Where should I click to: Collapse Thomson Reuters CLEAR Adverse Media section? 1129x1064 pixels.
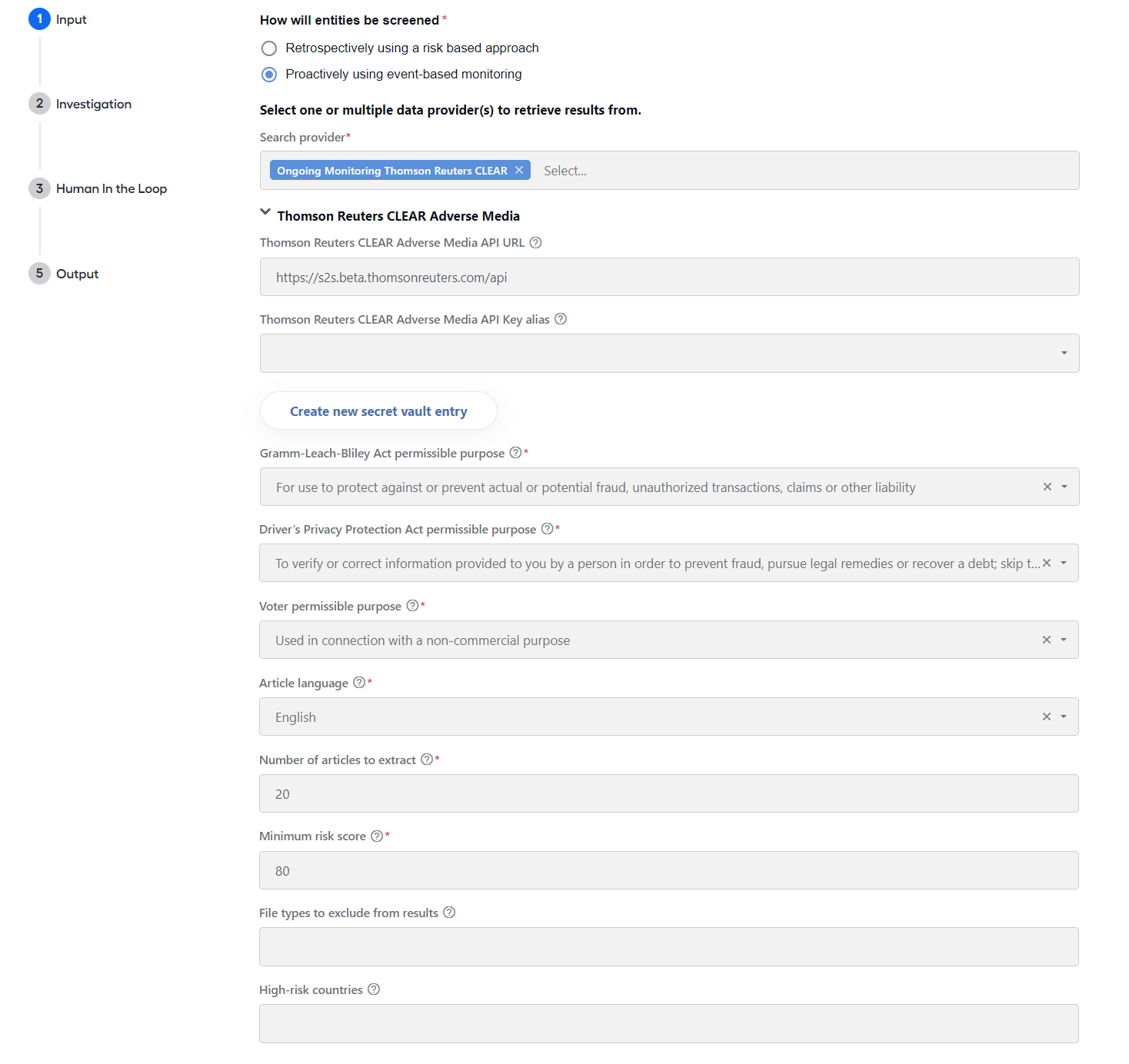[x=265, y=212]
